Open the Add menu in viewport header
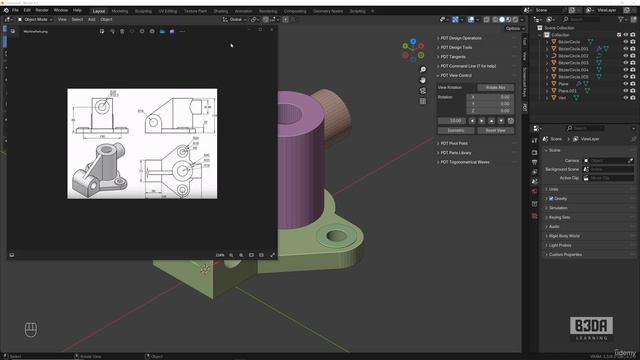 [x=91, y=20]
